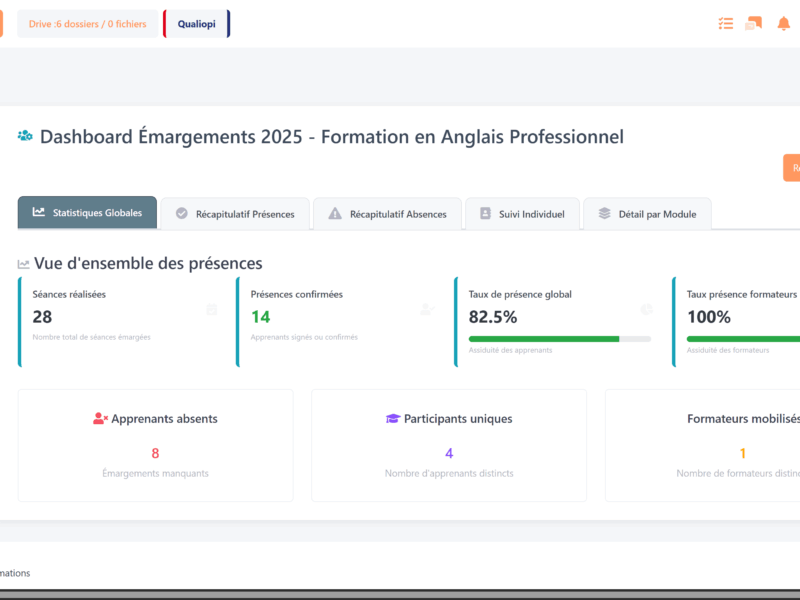
Task: Click the chart icon beside Vue d'ensemble
Action: pyautogui.click(x=23, y=264)
